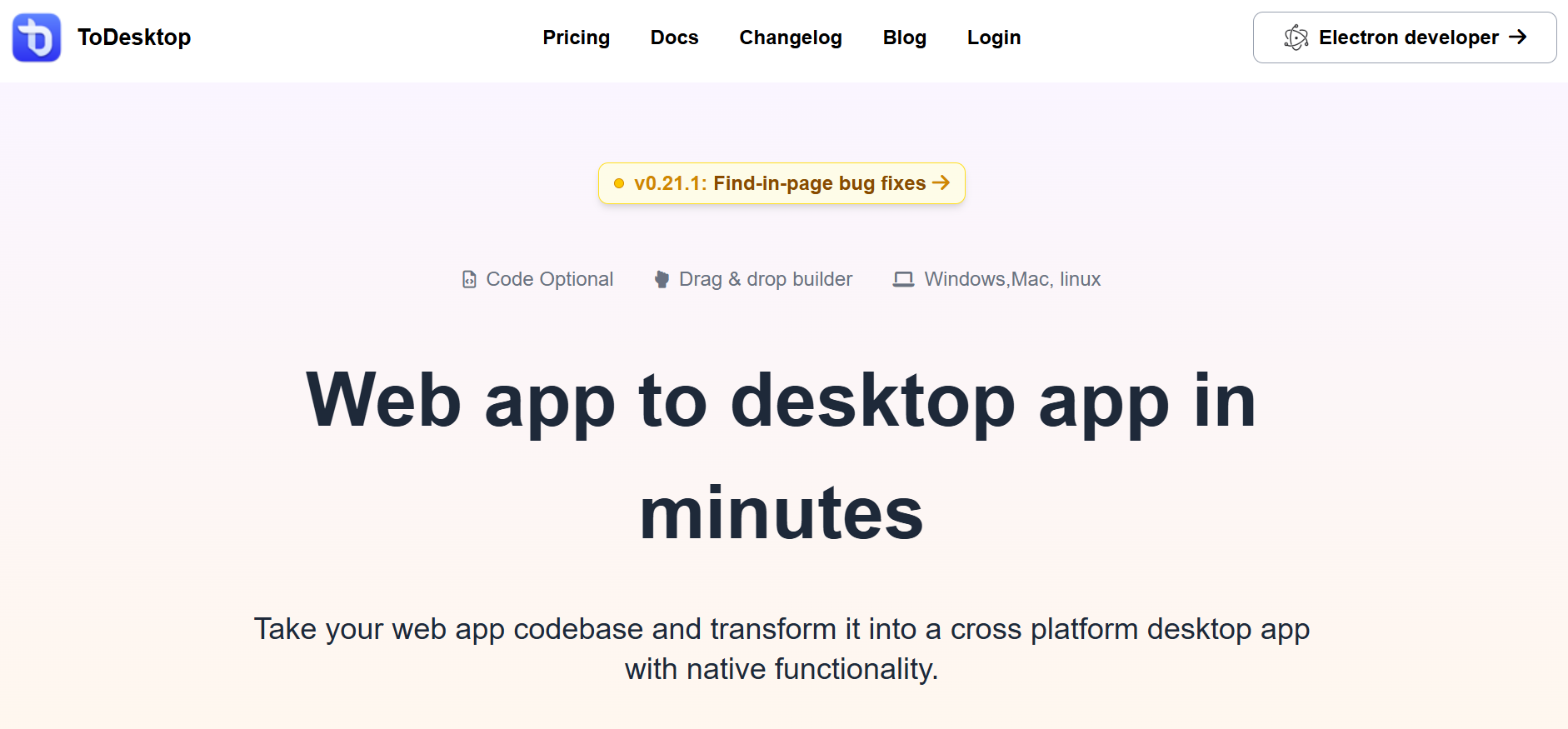Open the Pricing page

click(577, 37)
